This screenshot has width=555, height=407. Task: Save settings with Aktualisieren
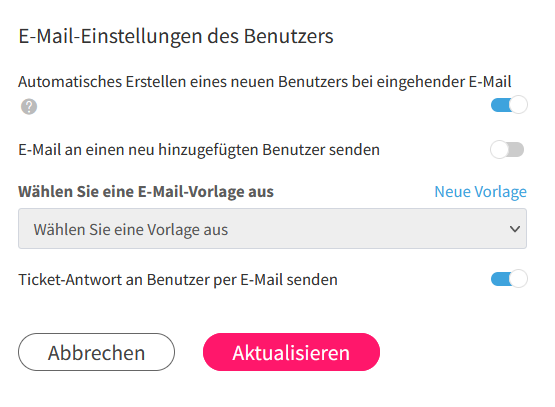291,352
